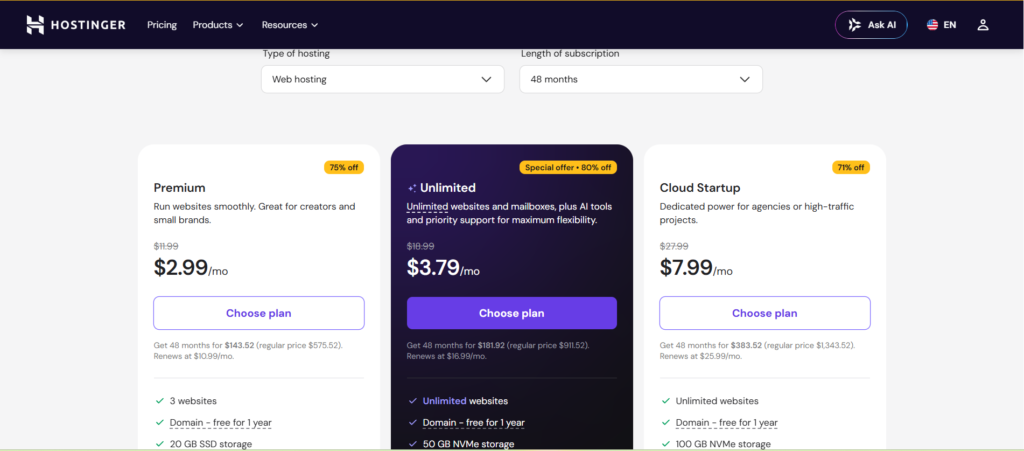
Task: Click the $7.99/mo price
Action: [696, 268]
